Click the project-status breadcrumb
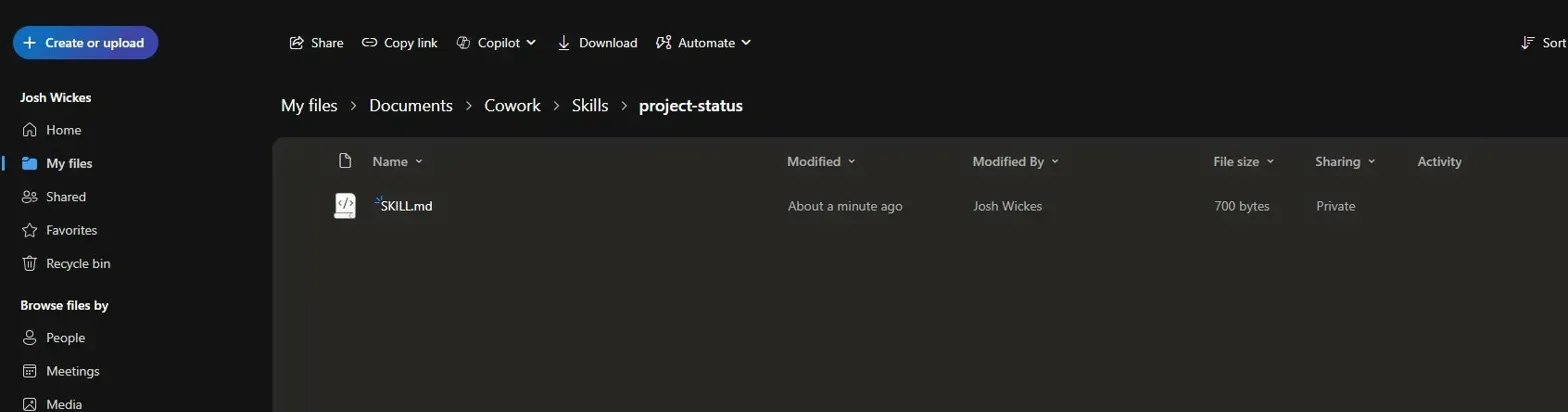Viewport: 1568px width, 412px height. 691,105
